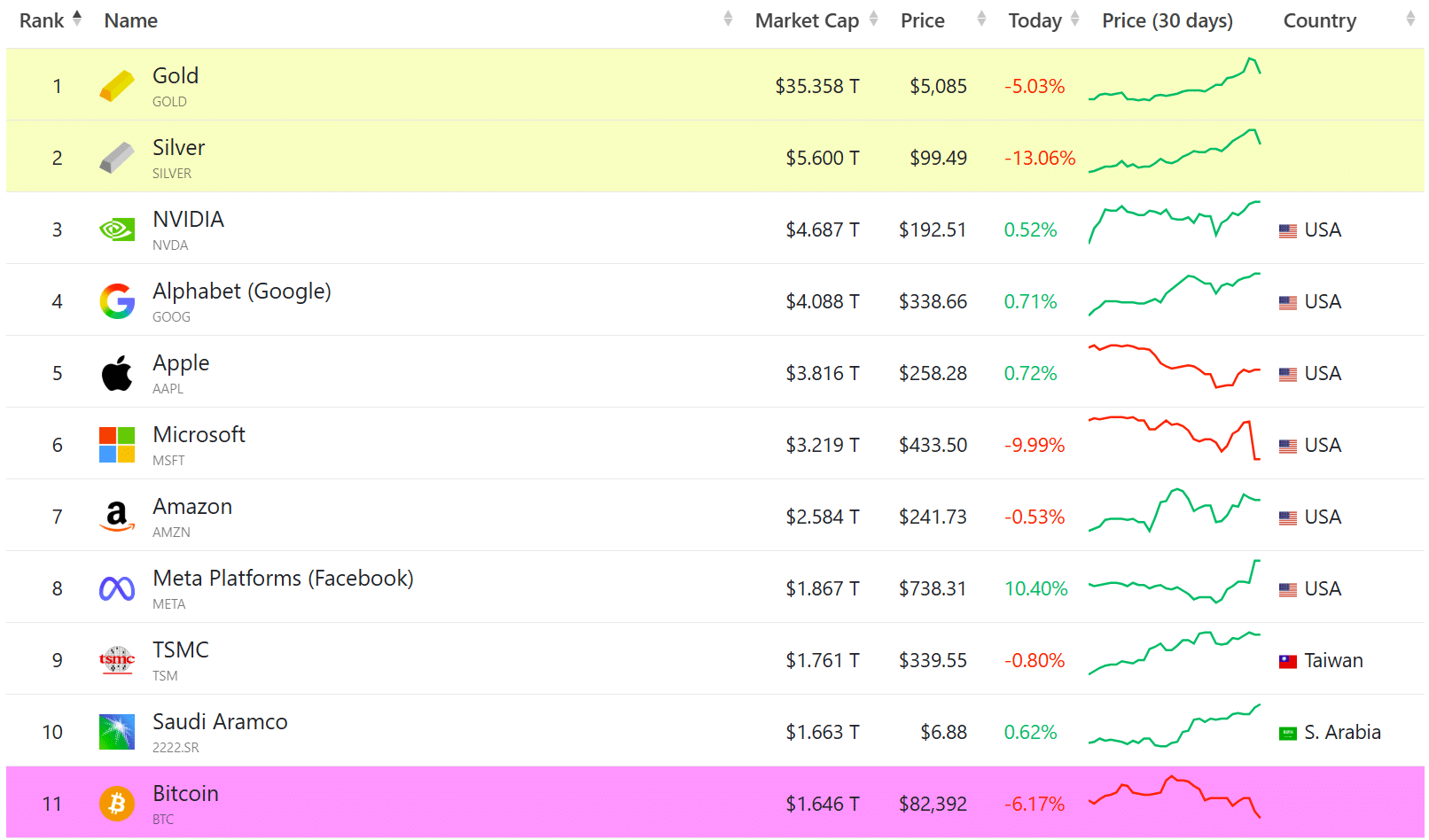Image resolution: width=1429 pixels, height=840 pixels.
Task: Open the Alphabet (Google) entry
Action: tap(241, 291)
